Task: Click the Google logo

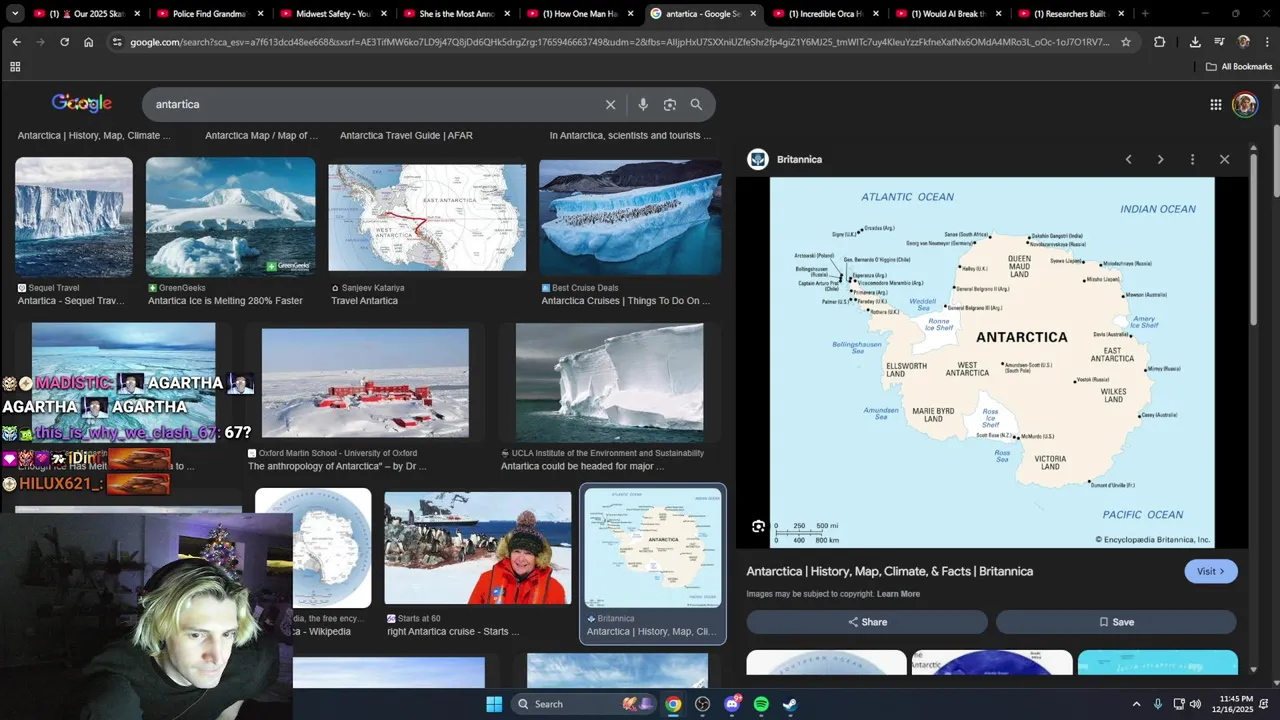Action: click(x=82, y=104)
